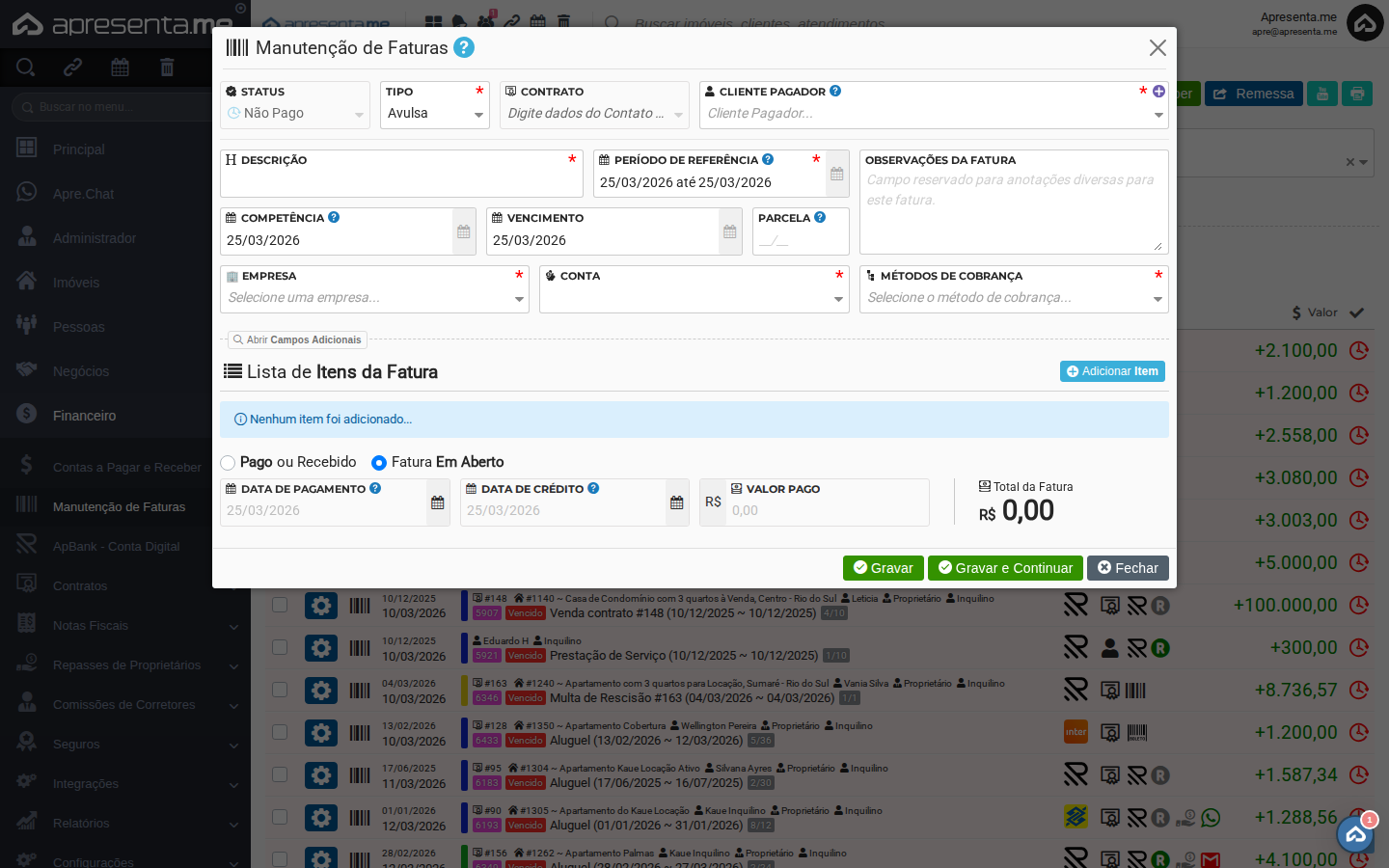Viewport: 1389px width, 868px height.
Task: Click the Gravar e Continuar button
Action: 1005,568
